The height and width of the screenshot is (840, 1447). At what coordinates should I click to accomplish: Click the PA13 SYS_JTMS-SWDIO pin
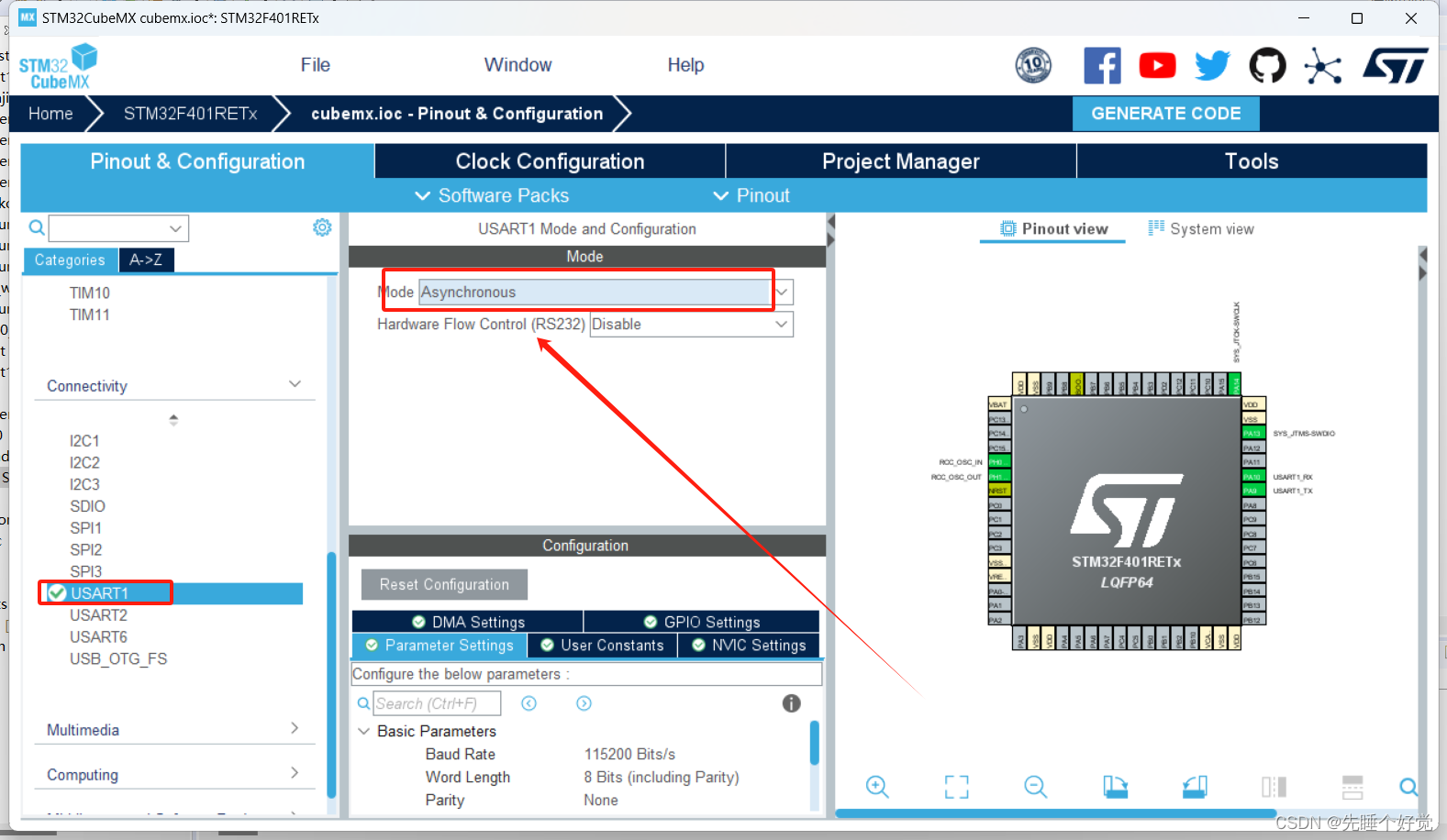[1253, 433]
